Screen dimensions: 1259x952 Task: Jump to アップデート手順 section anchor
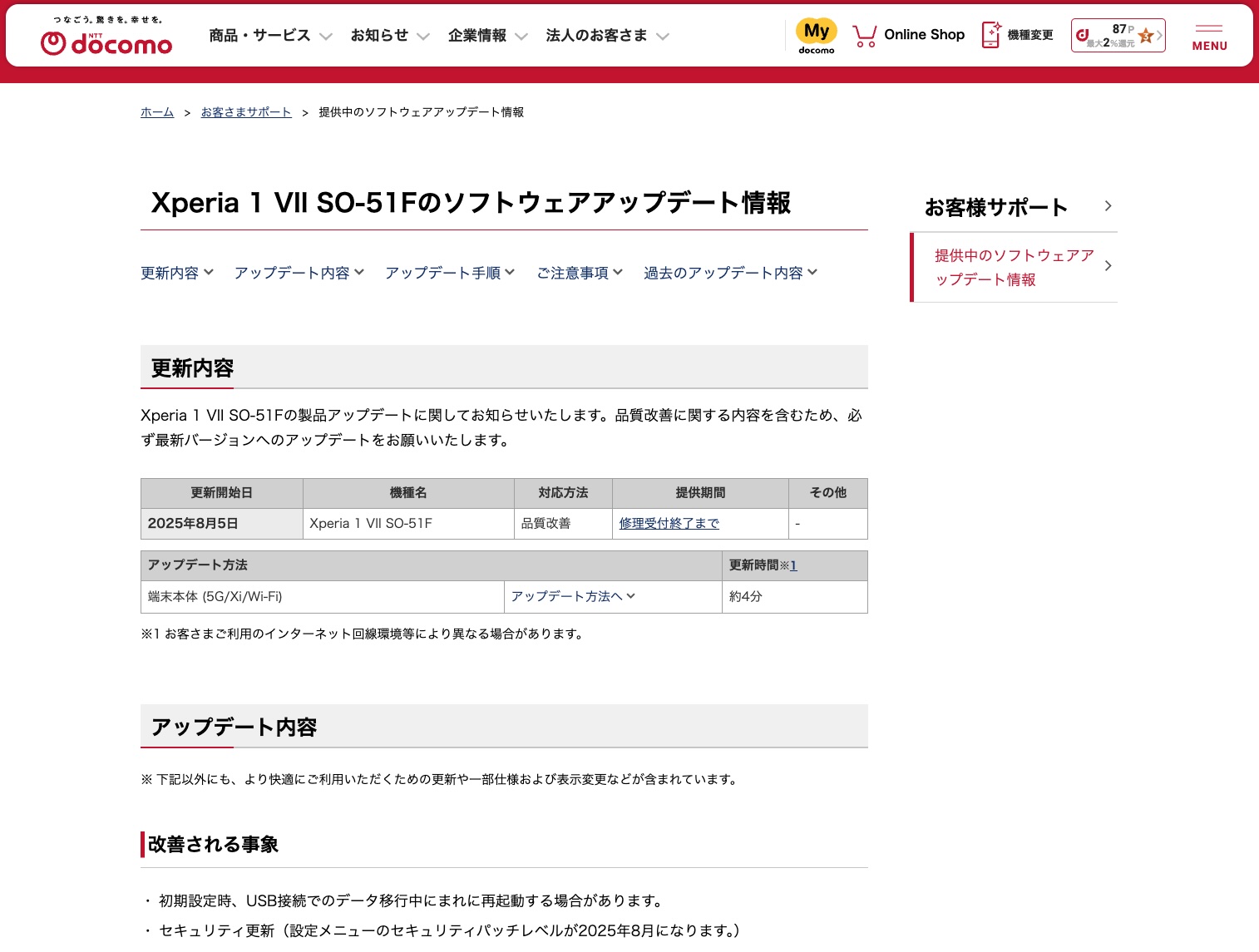(450, 273)
